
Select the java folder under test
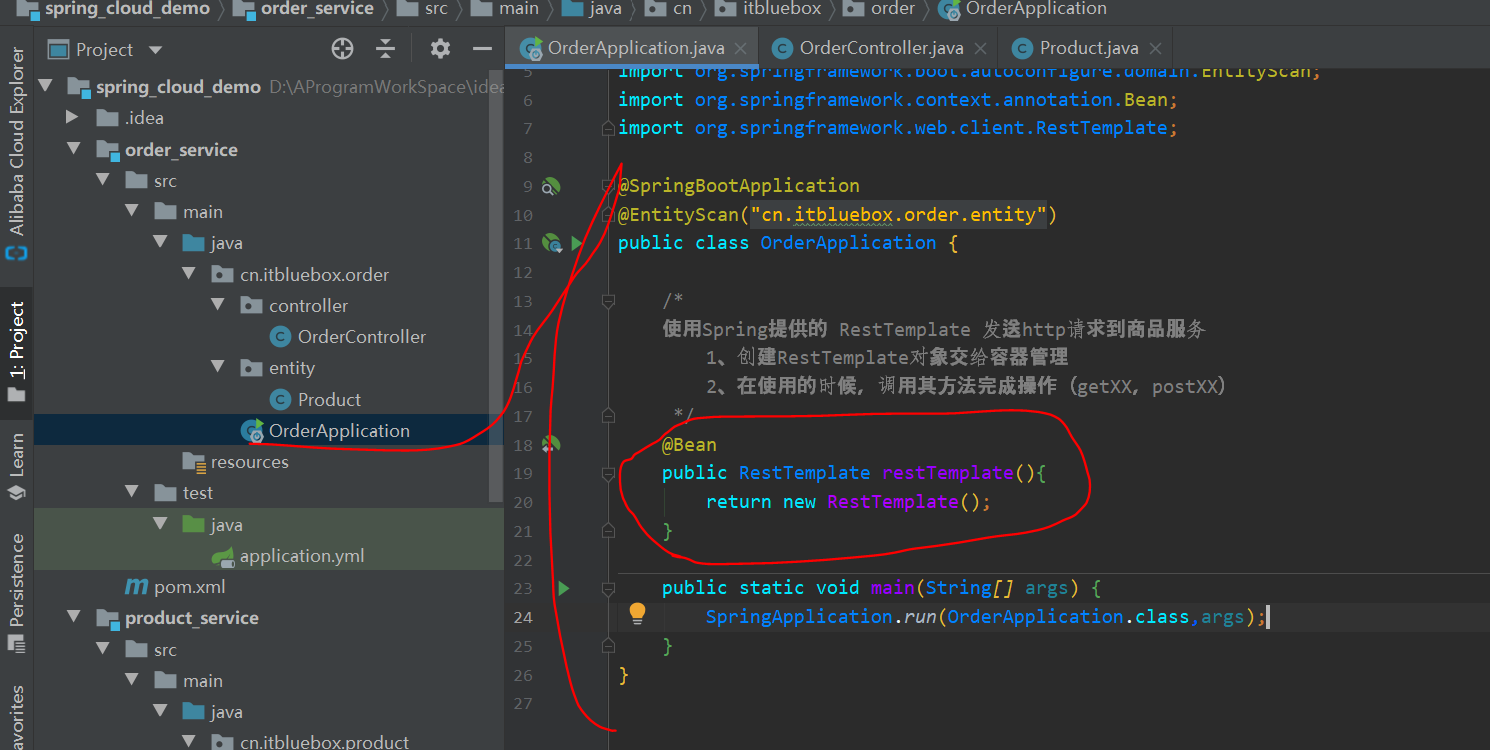[x=226, y=525]
